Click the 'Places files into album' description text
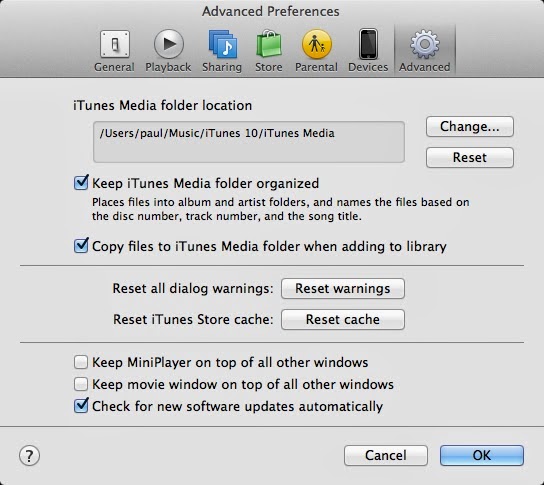 (280, 209)
